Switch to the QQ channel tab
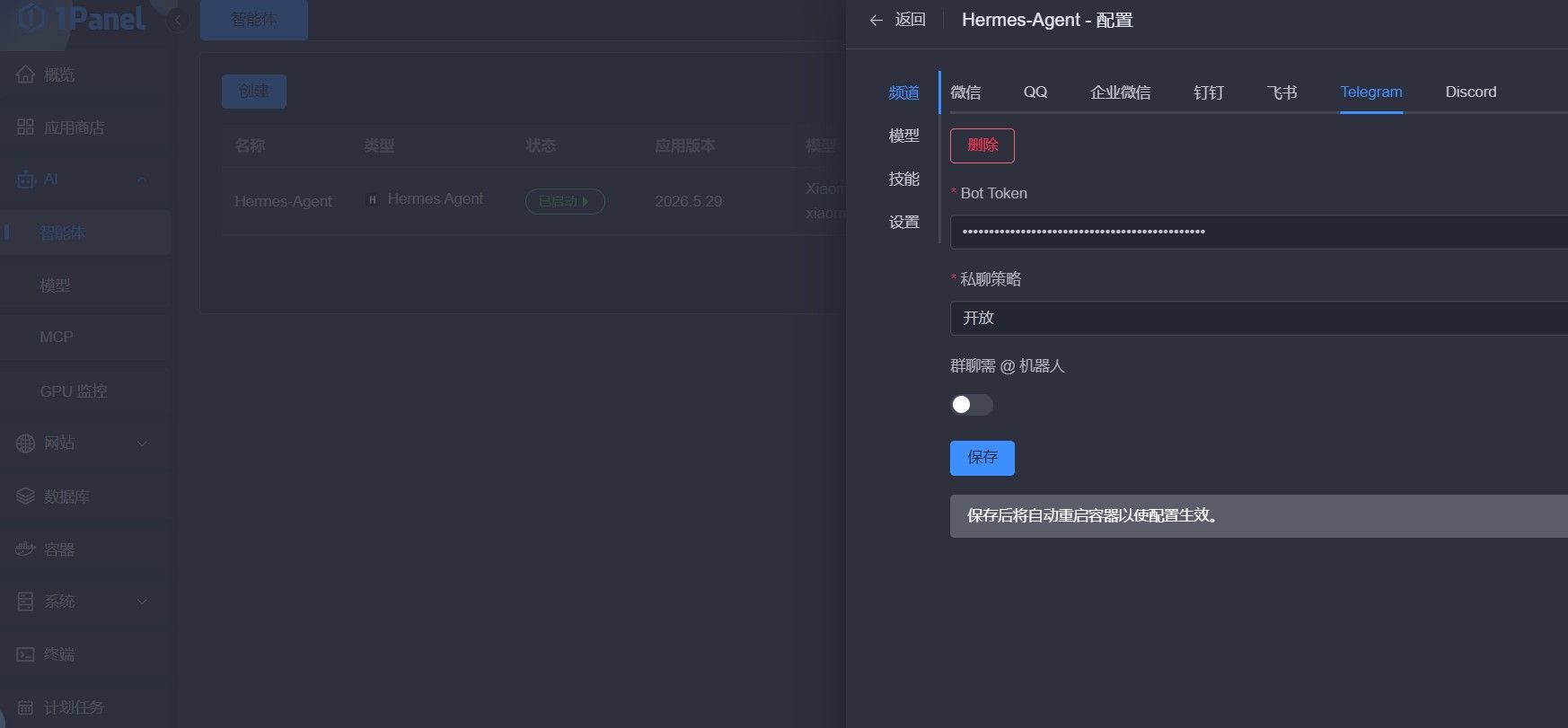This screenshot has width=1568, height=728. click(1035, 92)
